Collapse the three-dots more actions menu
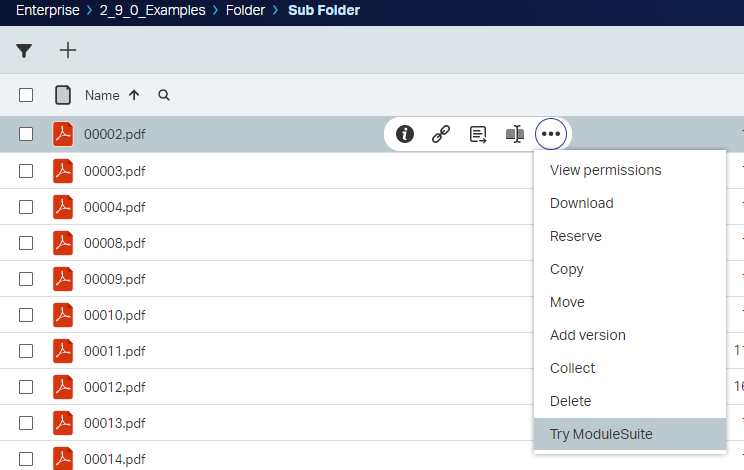 coord(551,134)
